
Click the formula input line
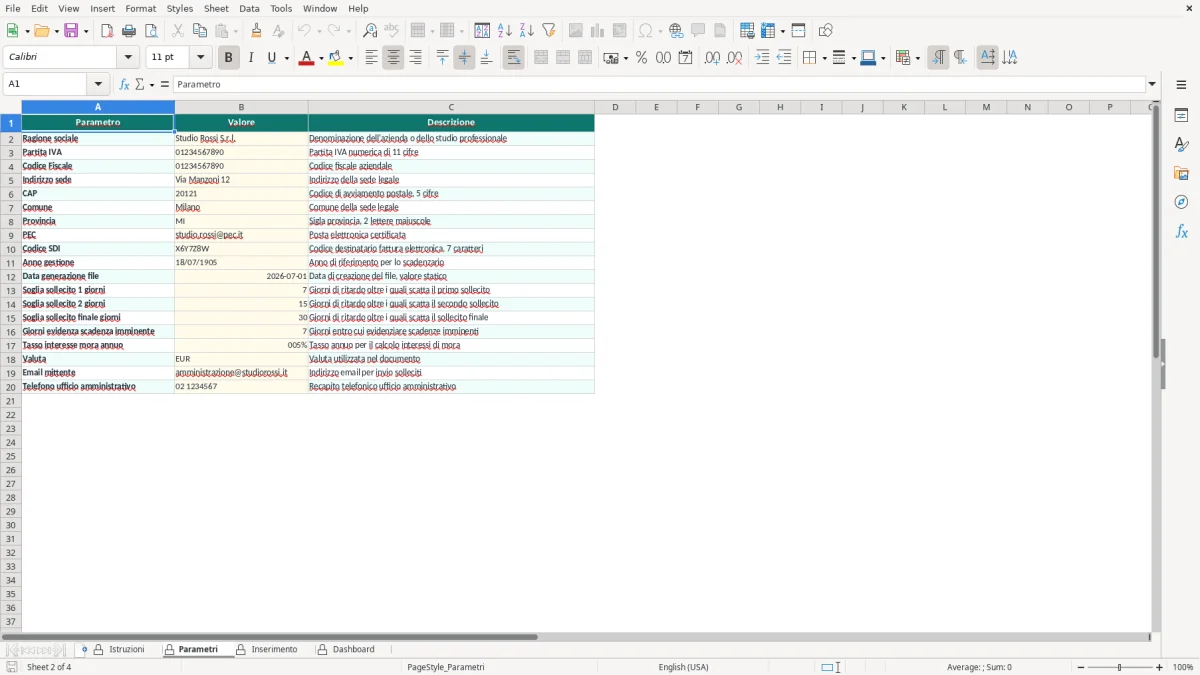659,84
